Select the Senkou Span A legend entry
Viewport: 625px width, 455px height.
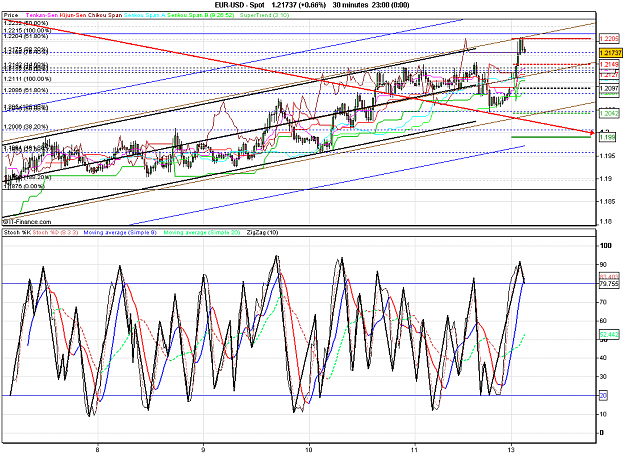[145, 15]
